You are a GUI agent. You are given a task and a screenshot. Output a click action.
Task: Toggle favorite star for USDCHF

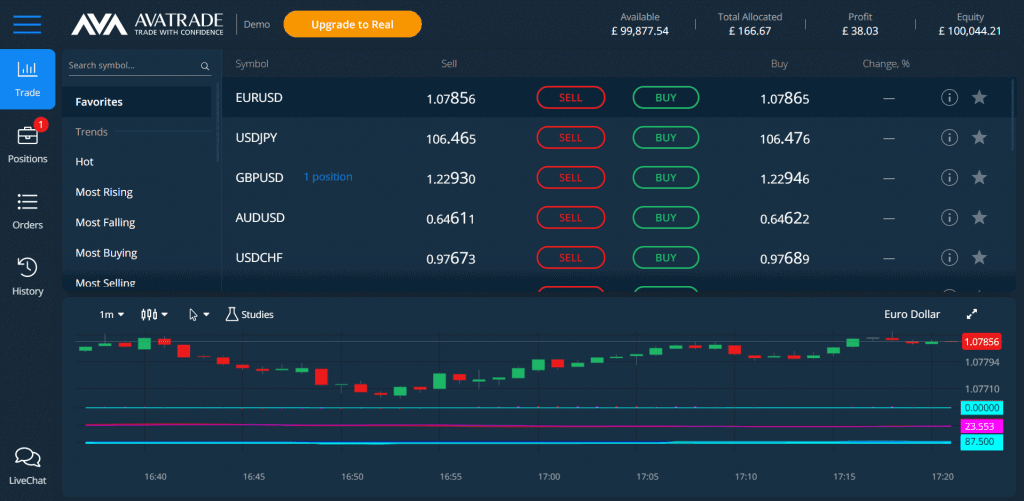[979, 258]
